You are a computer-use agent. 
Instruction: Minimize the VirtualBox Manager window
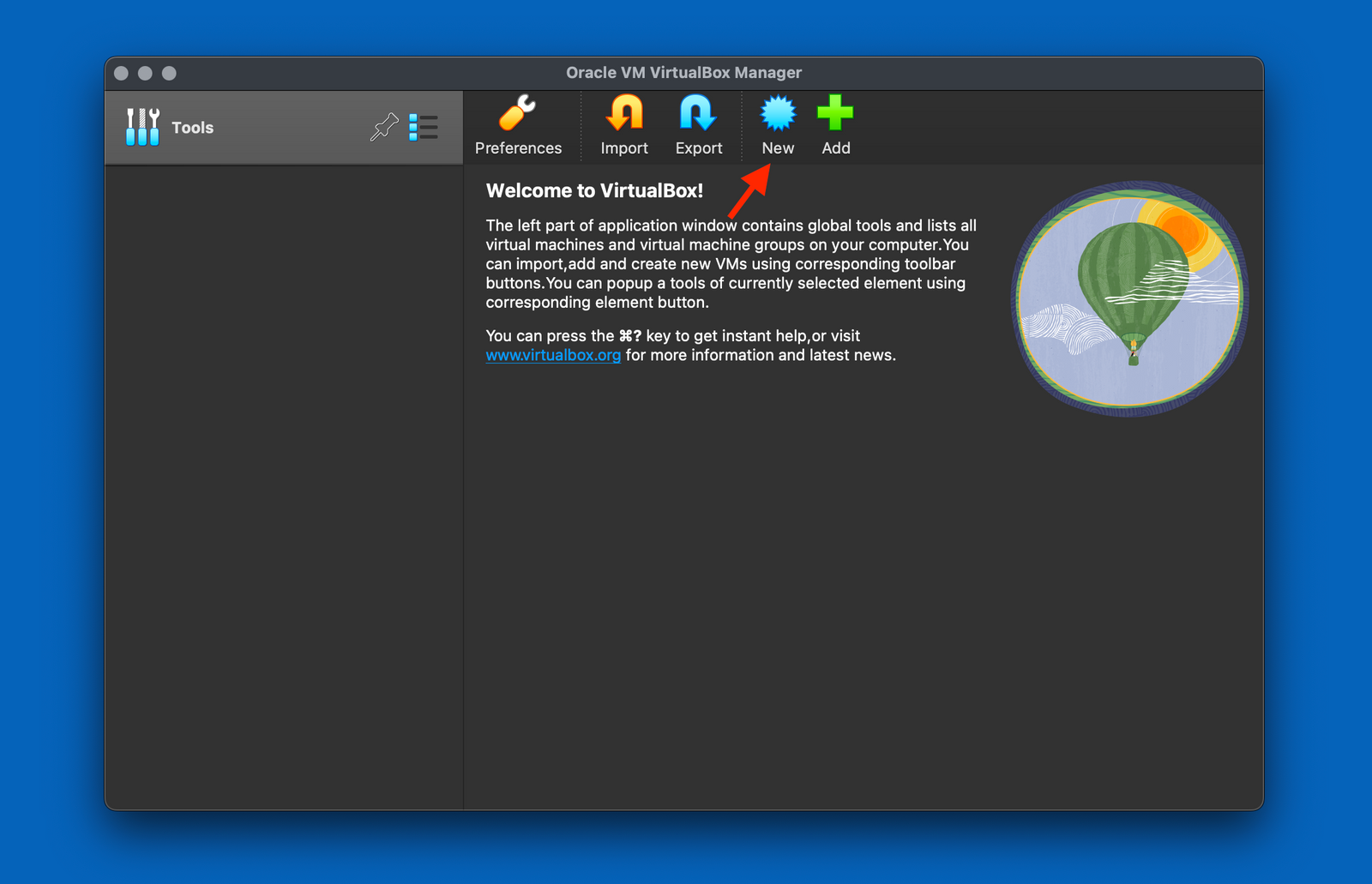(x=145, y=74)
